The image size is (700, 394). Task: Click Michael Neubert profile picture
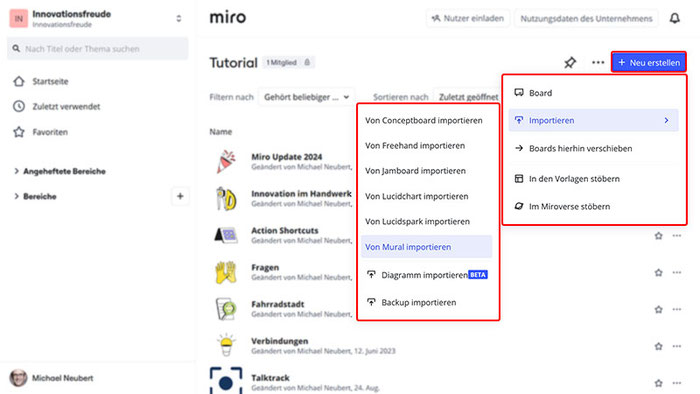point(18,378)
